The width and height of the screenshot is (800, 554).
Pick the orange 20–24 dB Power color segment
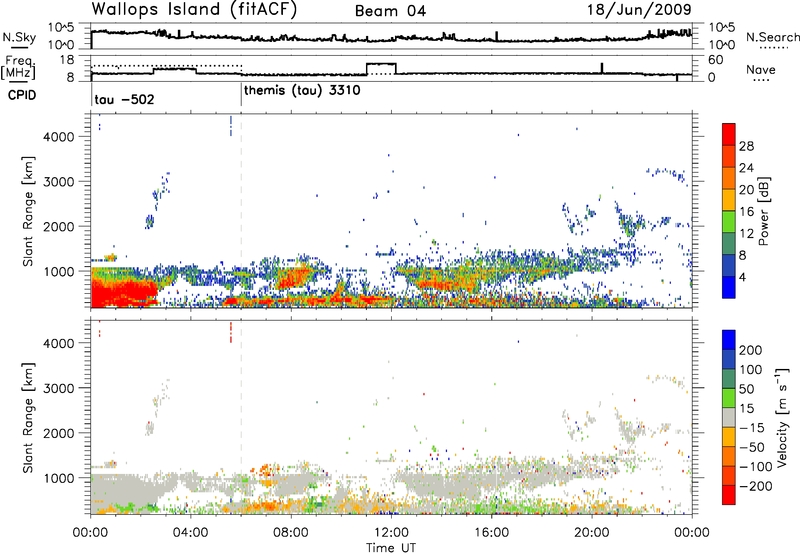(x=729, y=178)
